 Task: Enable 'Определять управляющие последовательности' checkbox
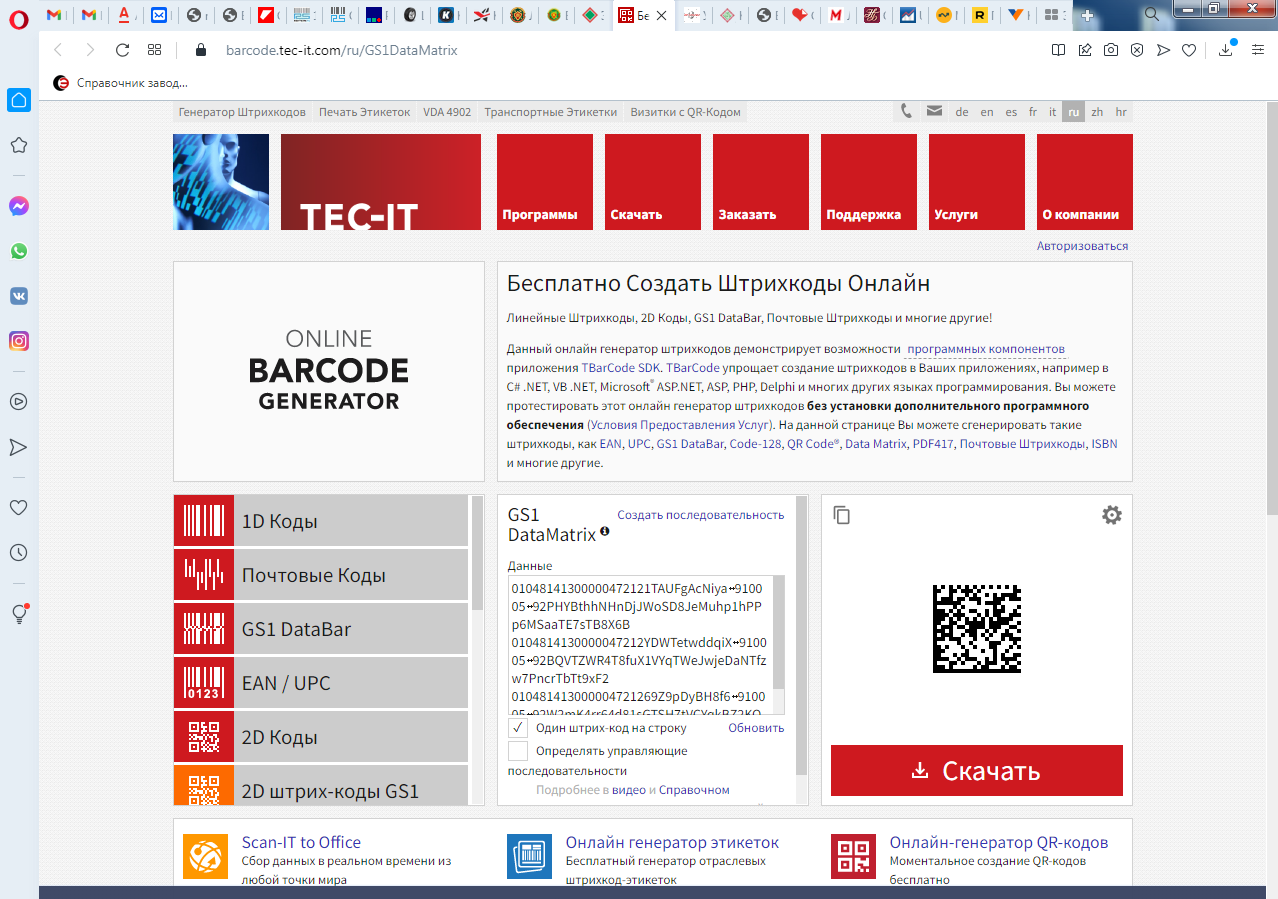tap(518, 751)
